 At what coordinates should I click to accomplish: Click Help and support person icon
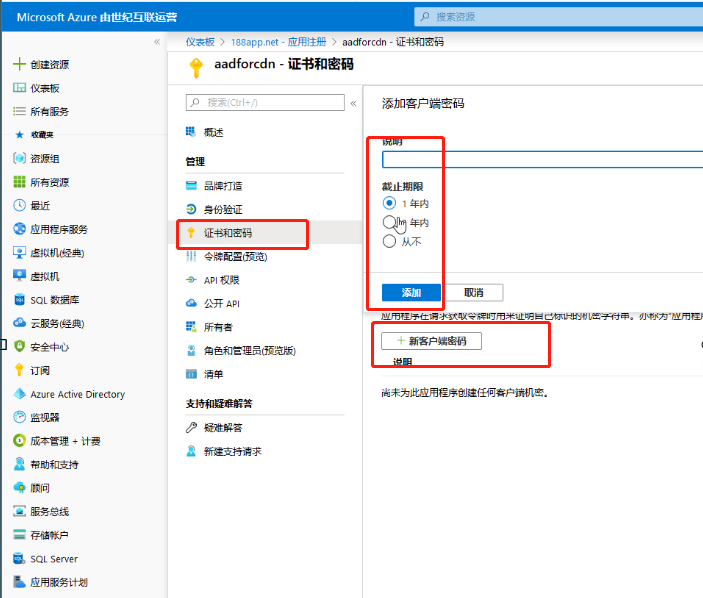pyautogui.click(x=19, y=464)
